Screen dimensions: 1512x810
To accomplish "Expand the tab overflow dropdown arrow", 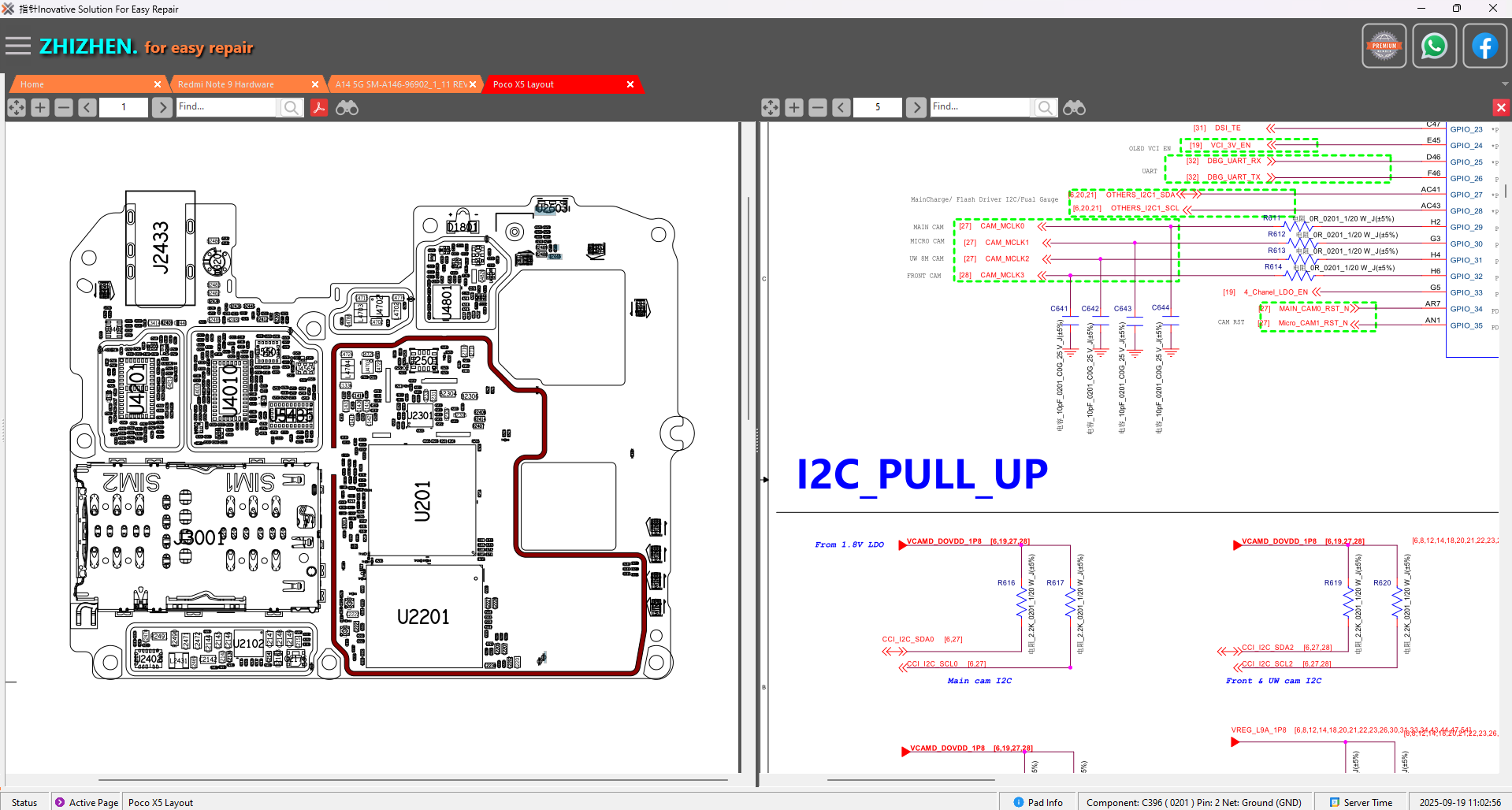I will pyautogui.click(x=1505, y=84).
